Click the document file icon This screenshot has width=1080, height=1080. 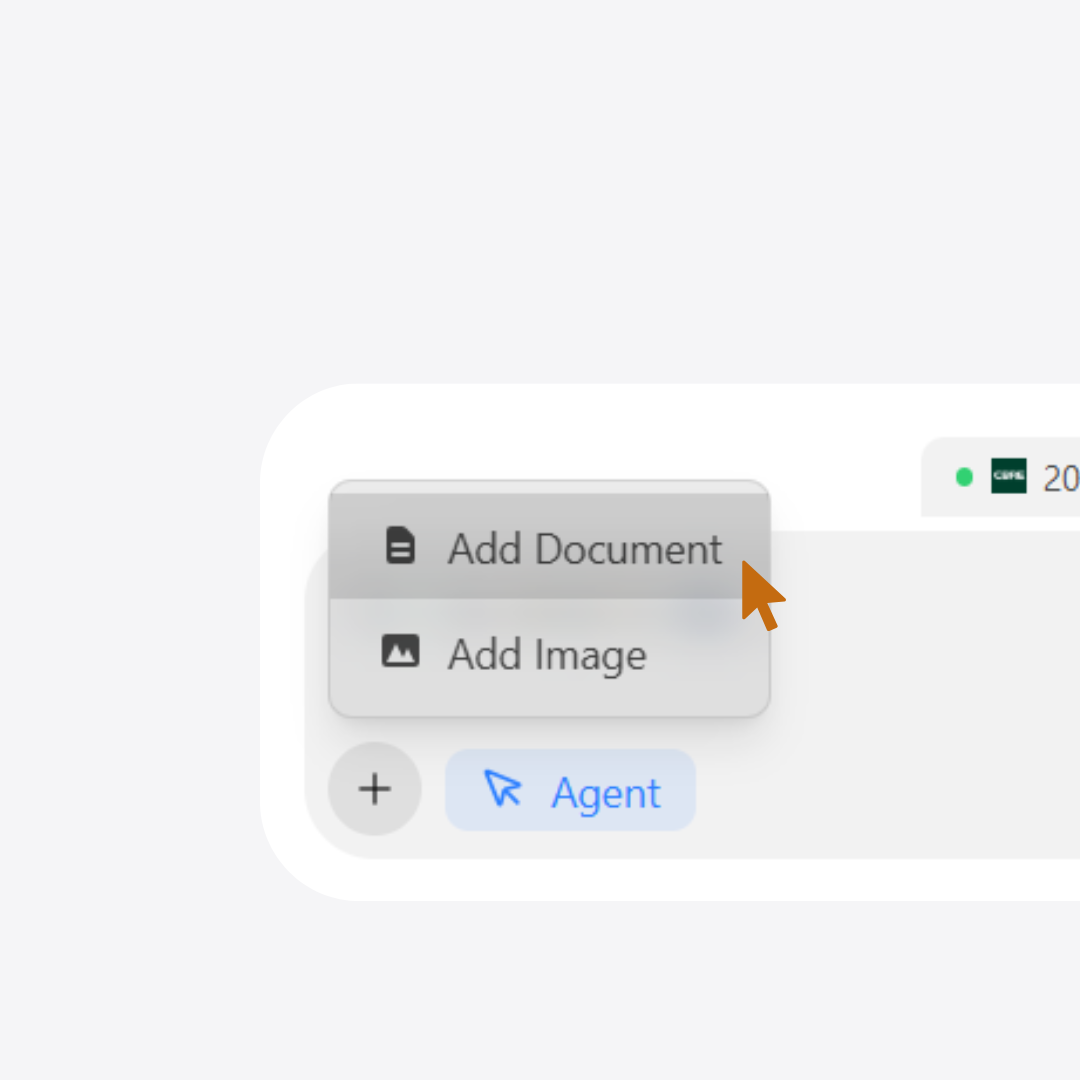[x=400, y=546]
